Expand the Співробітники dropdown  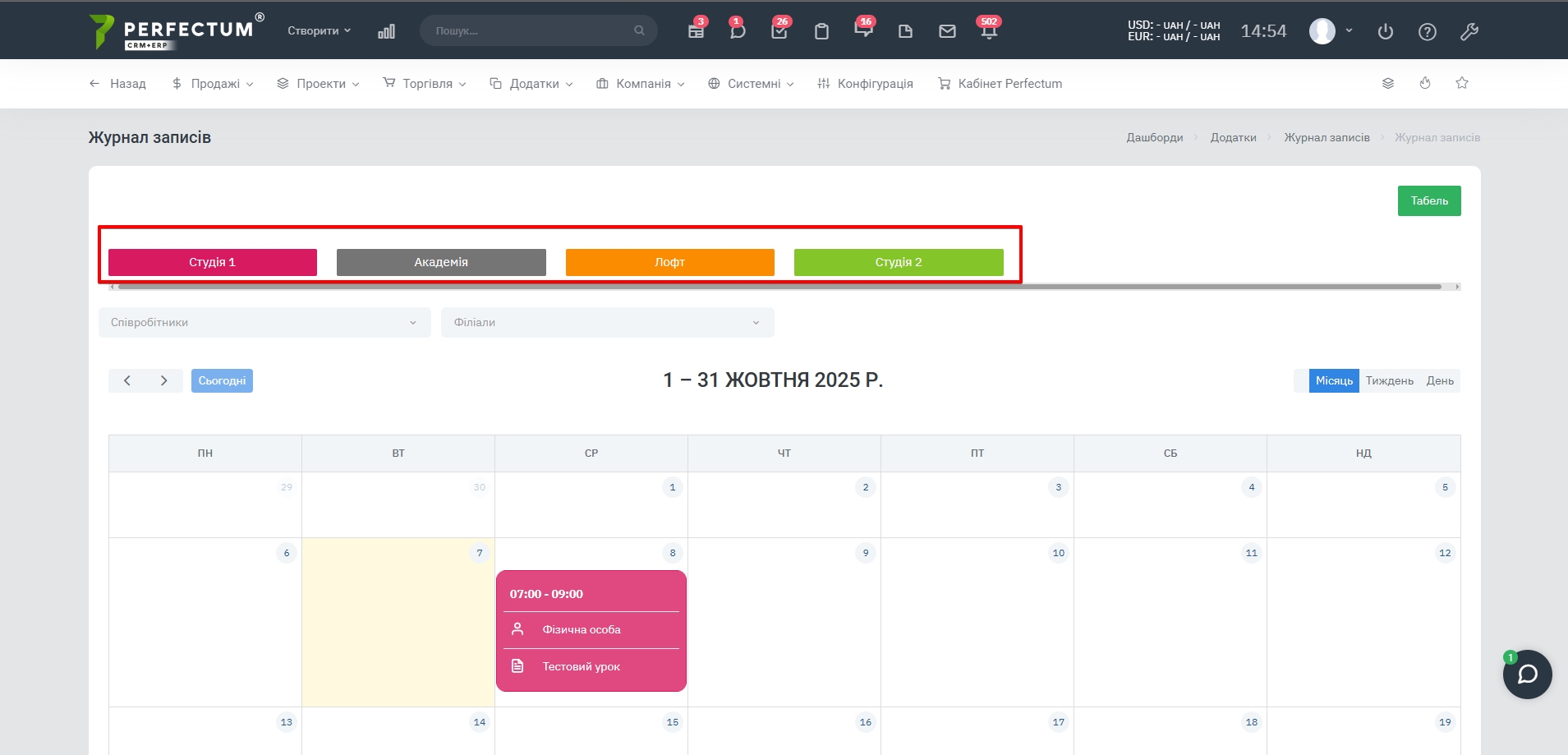tap(264, 322)
